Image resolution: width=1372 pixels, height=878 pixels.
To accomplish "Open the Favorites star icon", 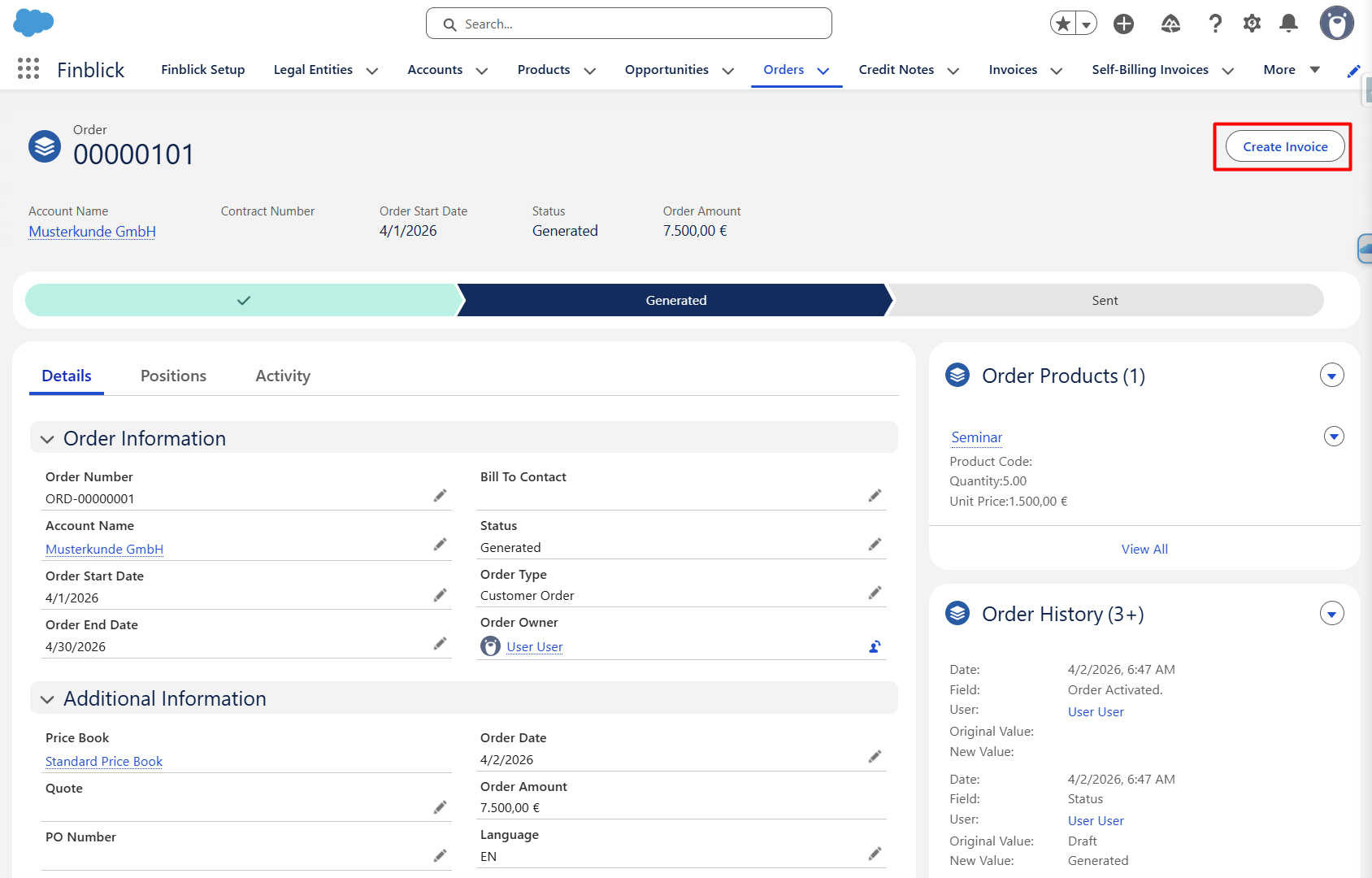I will click(1062, 24).
